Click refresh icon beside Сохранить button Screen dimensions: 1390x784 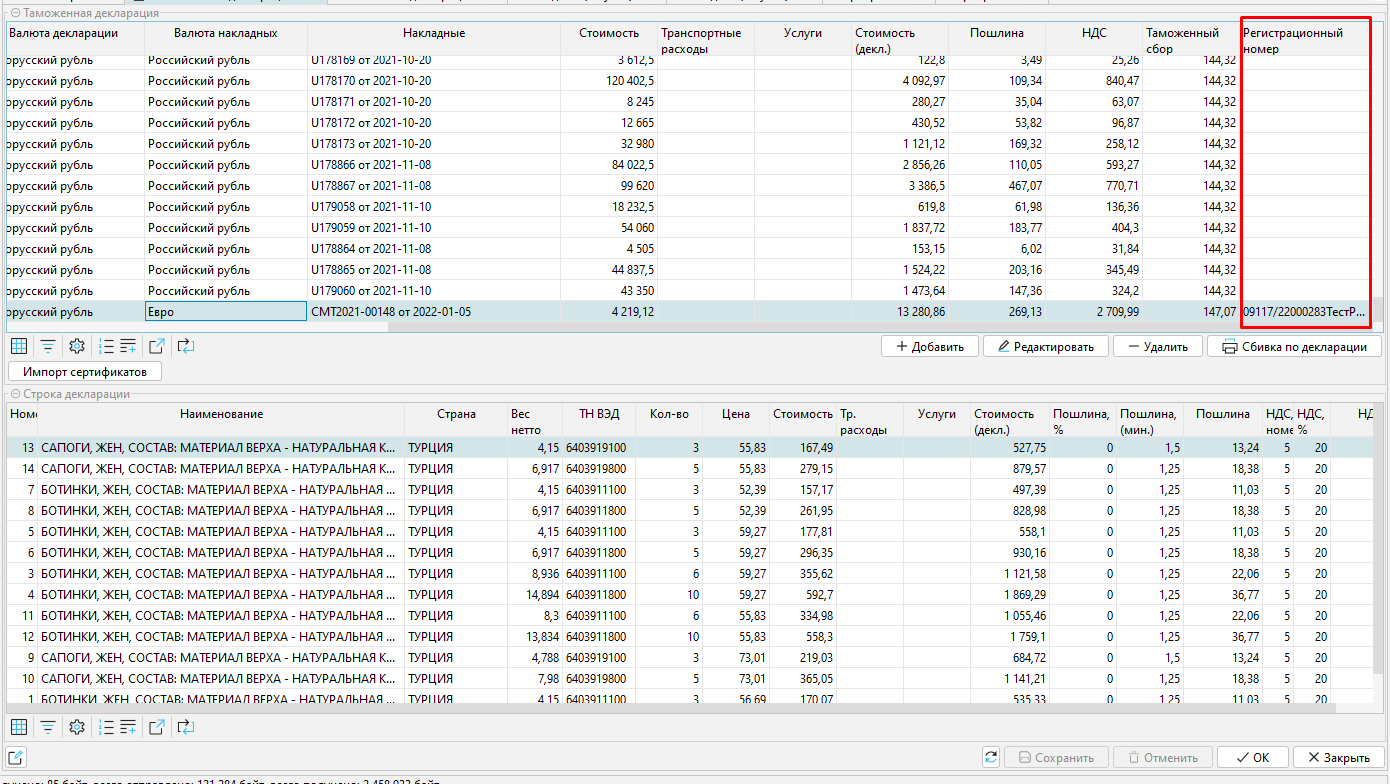coord(991,757)
